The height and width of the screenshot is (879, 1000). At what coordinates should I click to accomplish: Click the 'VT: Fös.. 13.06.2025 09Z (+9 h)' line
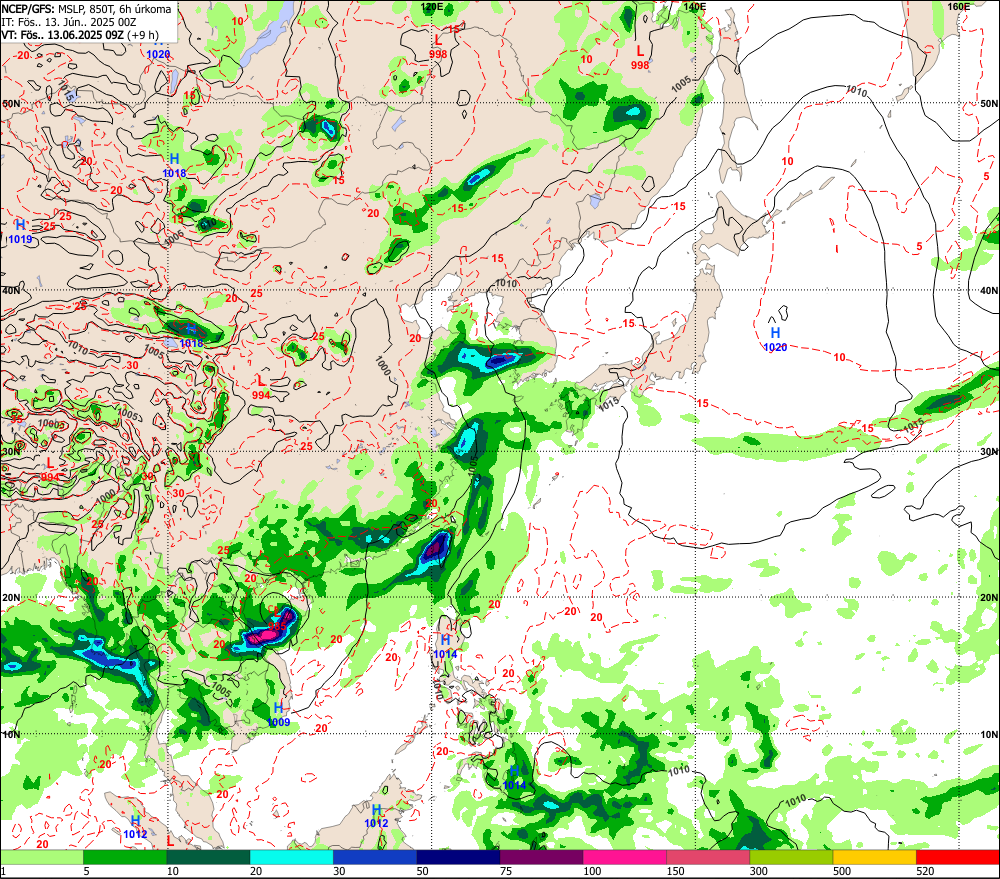coord(80,35)
